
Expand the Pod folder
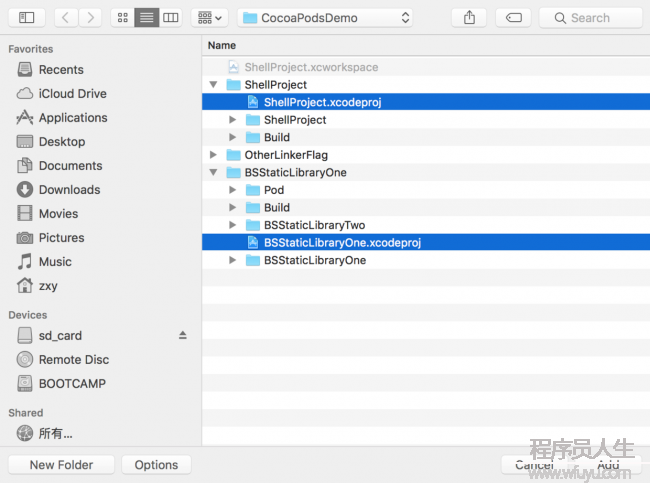(233, 190)
